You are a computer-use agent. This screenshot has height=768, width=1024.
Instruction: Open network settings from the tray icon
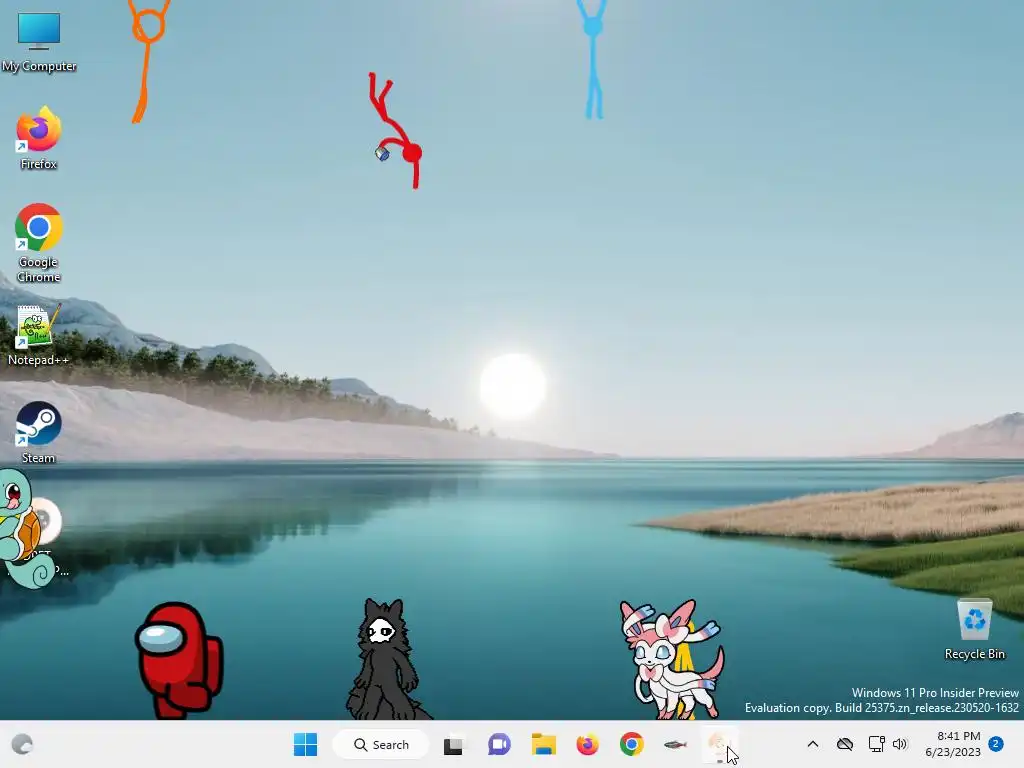click(x=876, y=744)
